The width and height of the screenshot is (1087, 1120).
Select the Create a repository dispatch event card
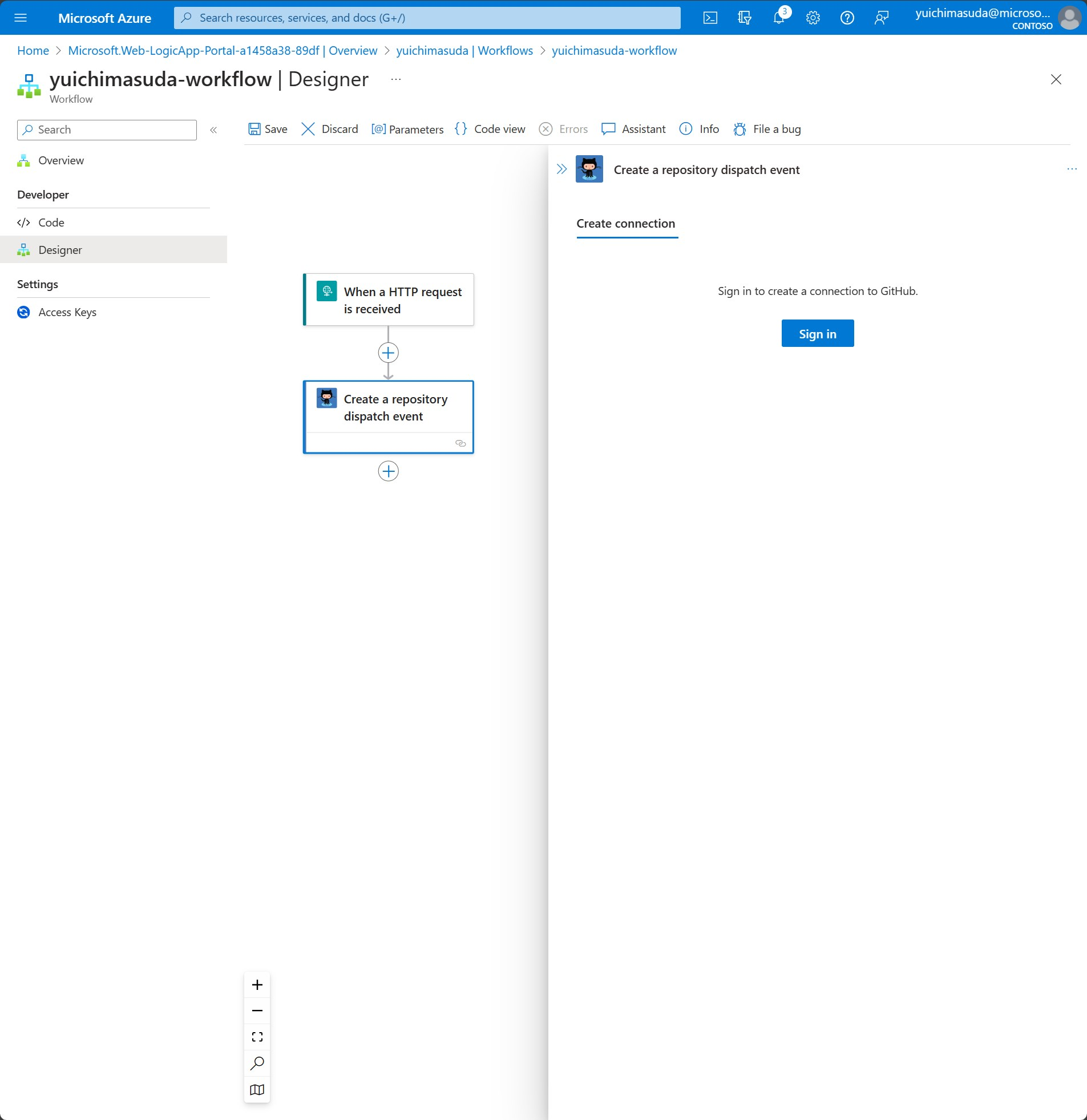[x=389, y=417]
